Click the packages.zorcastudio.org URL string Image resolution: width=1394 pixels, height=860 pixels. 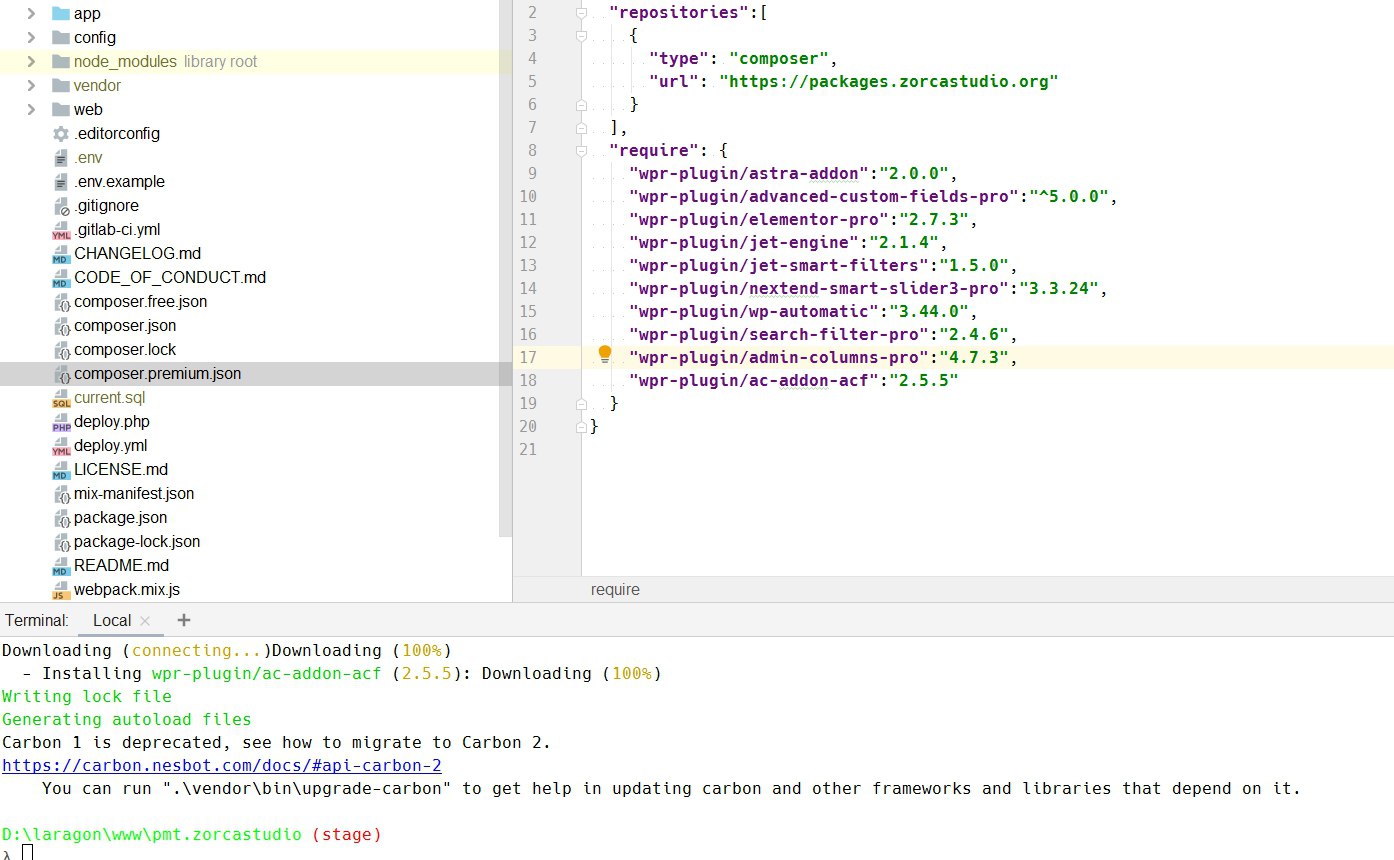889,82
